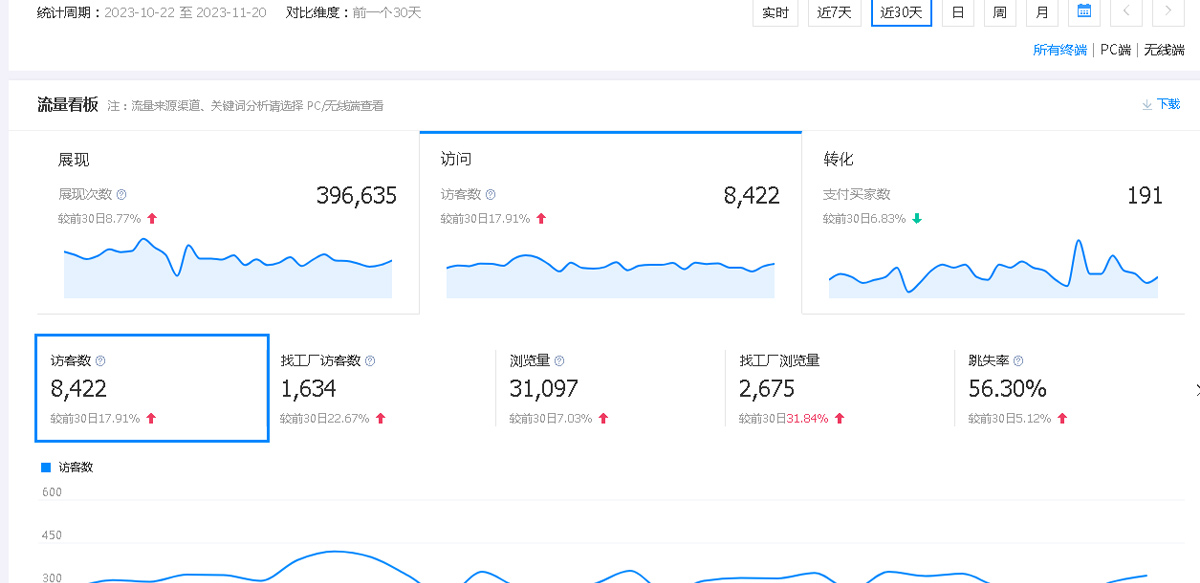The image size is (1200, 583).
Task: Click the 下载 download icon
Action: point(1147,104)
